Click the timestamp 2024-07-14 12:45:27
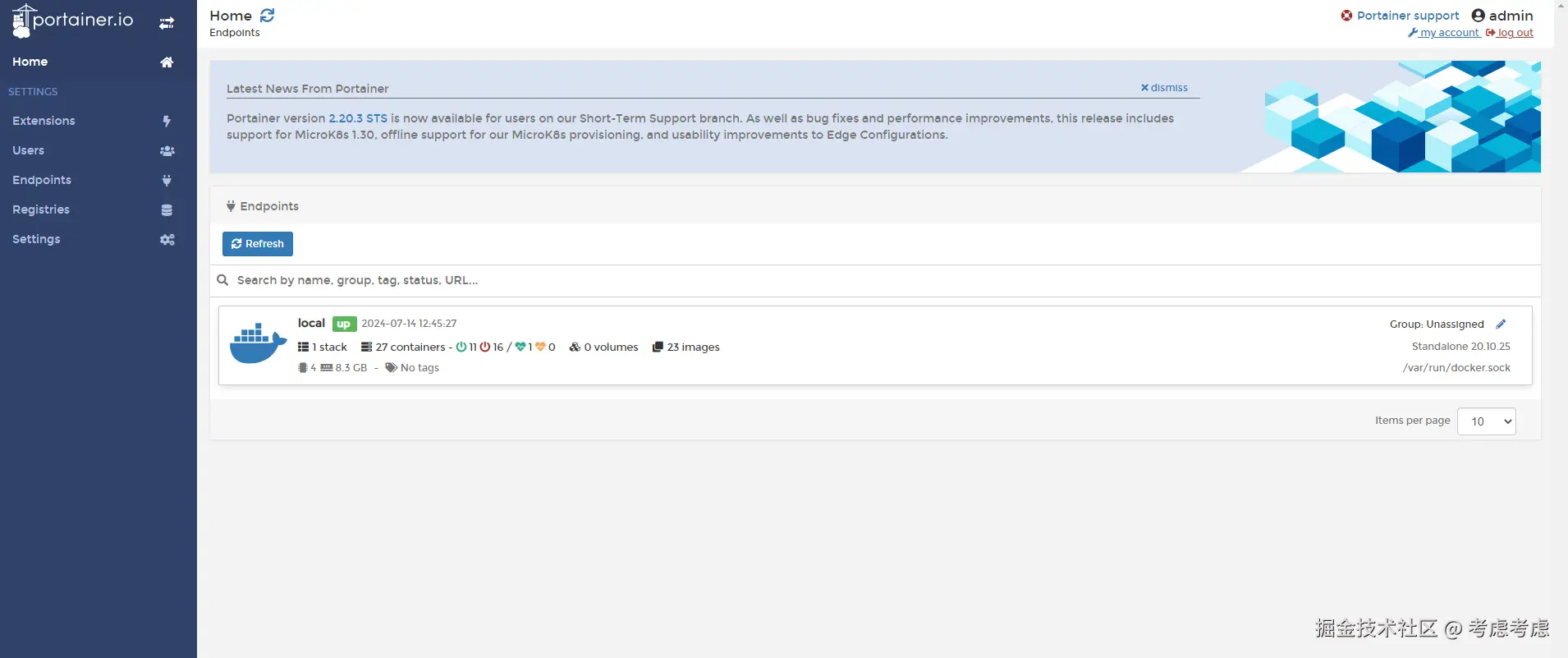This screenshot has width=1568, height=658. [x=409, y=324]
